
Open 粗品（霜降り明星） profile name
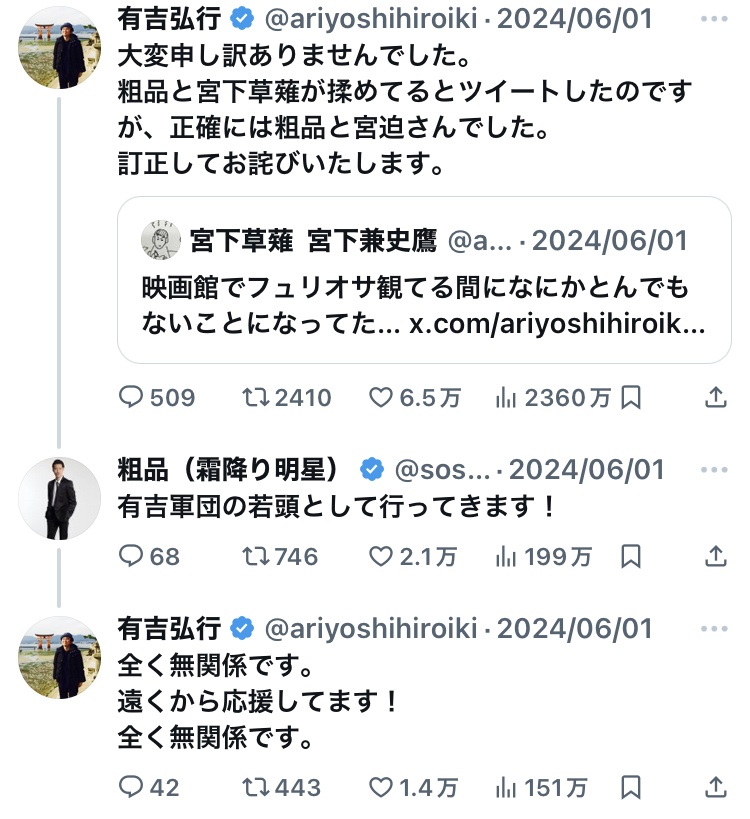click(x=230, y=470)
